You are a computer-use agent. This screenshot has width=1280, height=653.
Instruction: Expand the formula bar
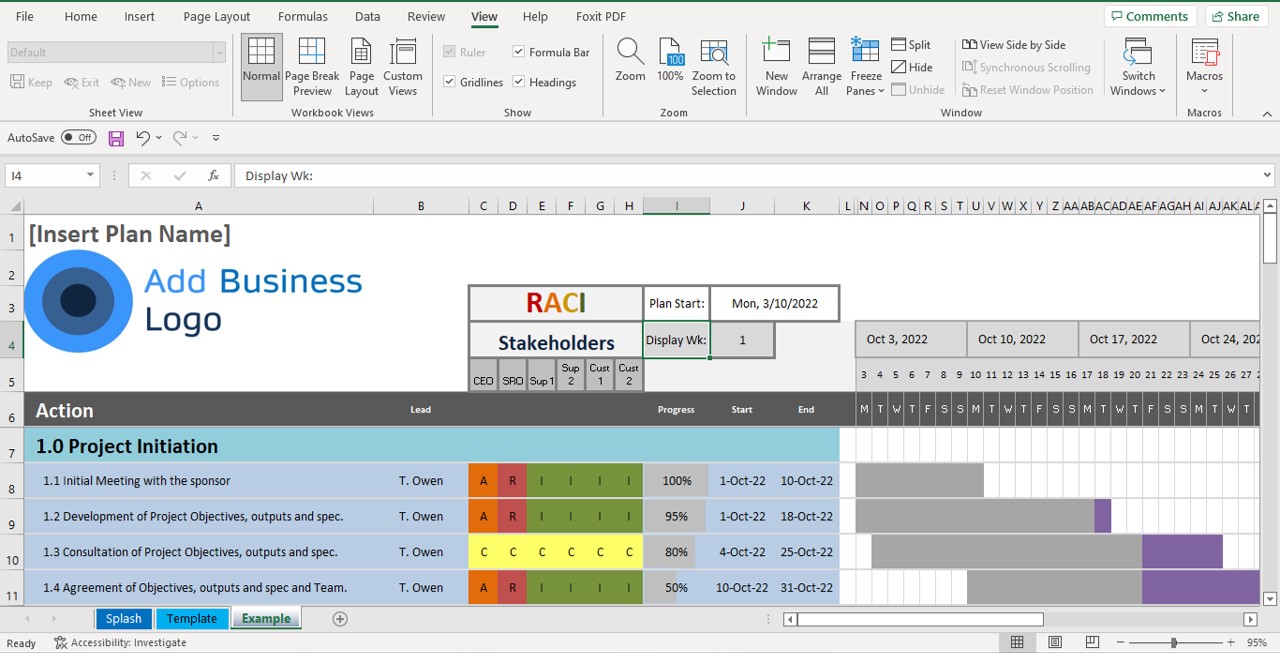tap(1268, 175)
